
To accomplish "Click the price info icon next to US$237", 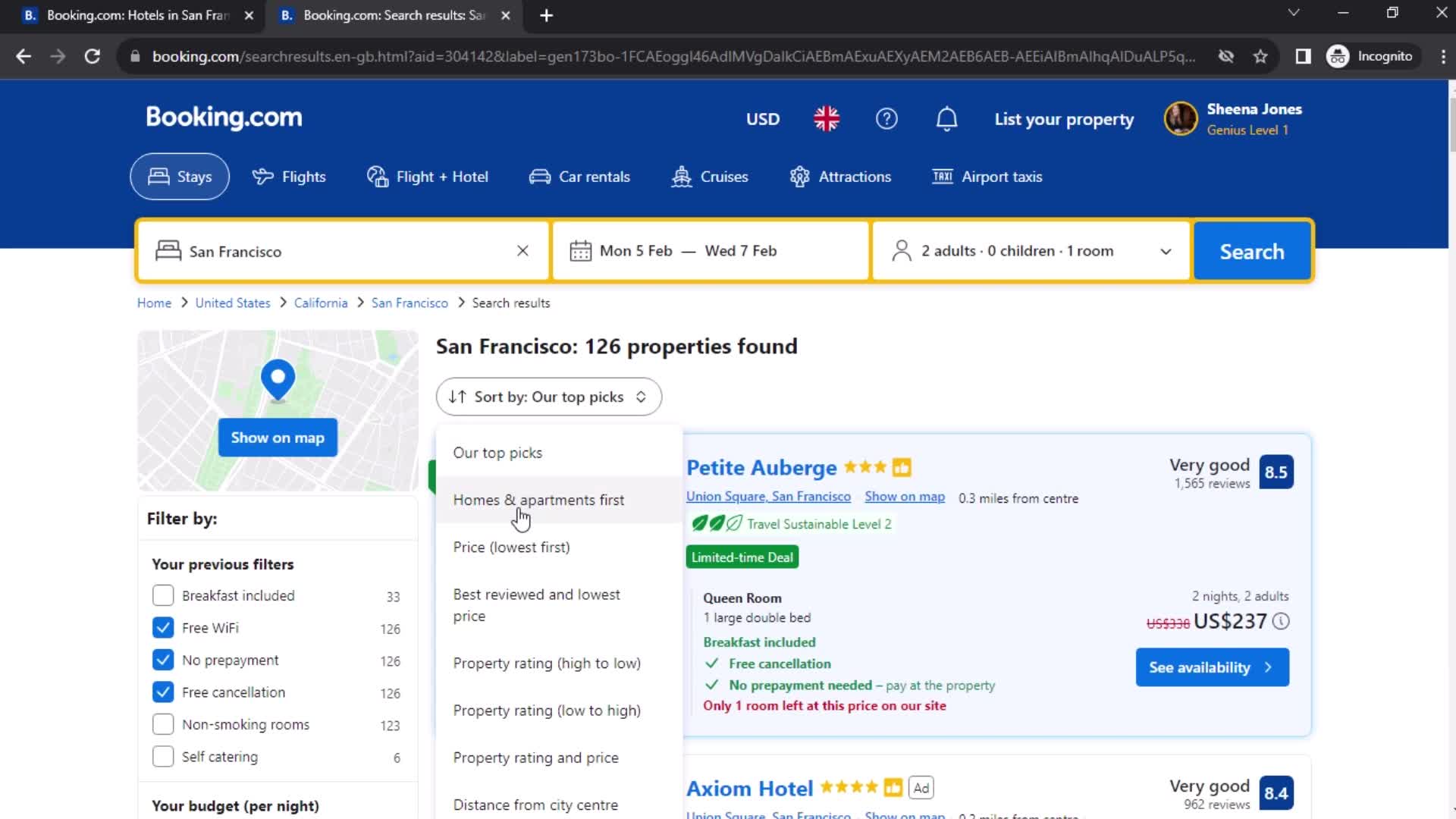I will click(x=1281, y=622).
